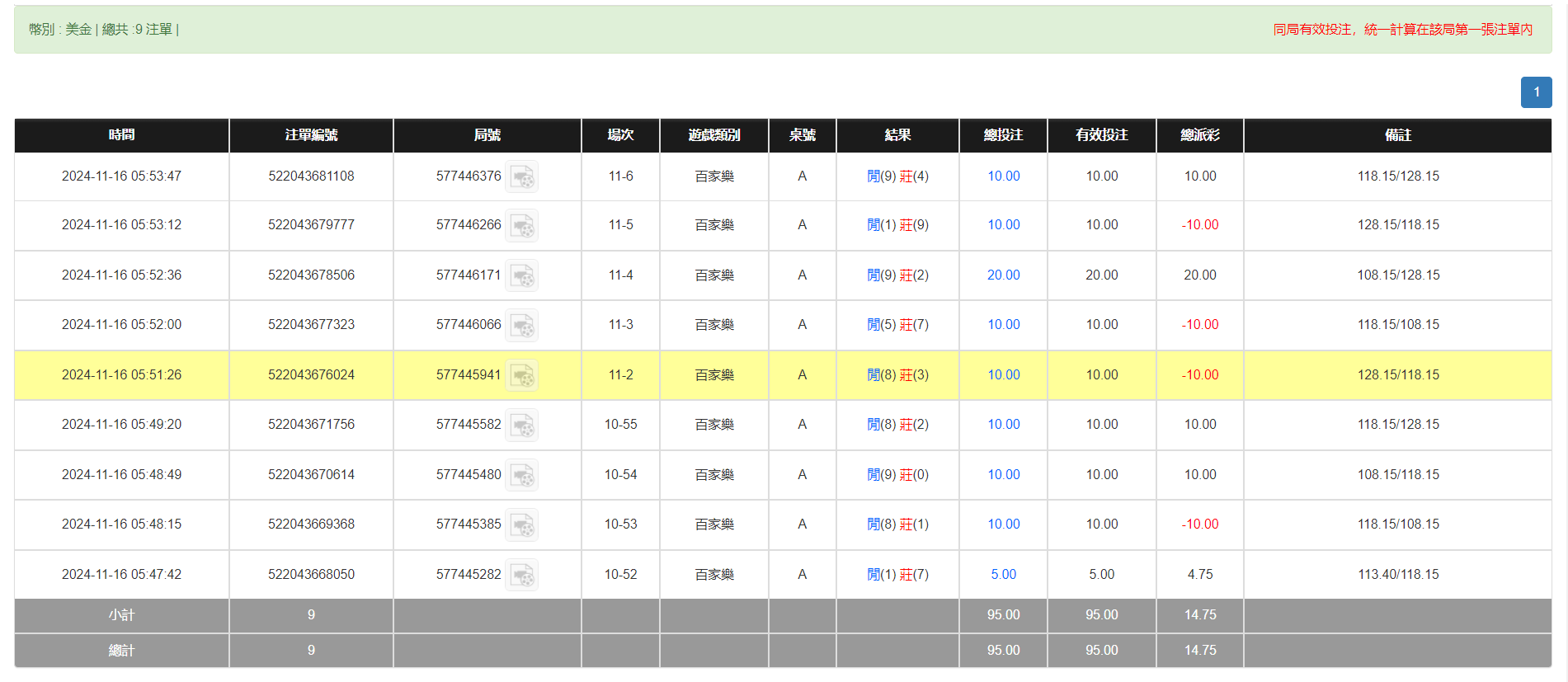Click bet number 522043676024 cell
Screen dimensions: 1568x682
[x=311, y=375]
